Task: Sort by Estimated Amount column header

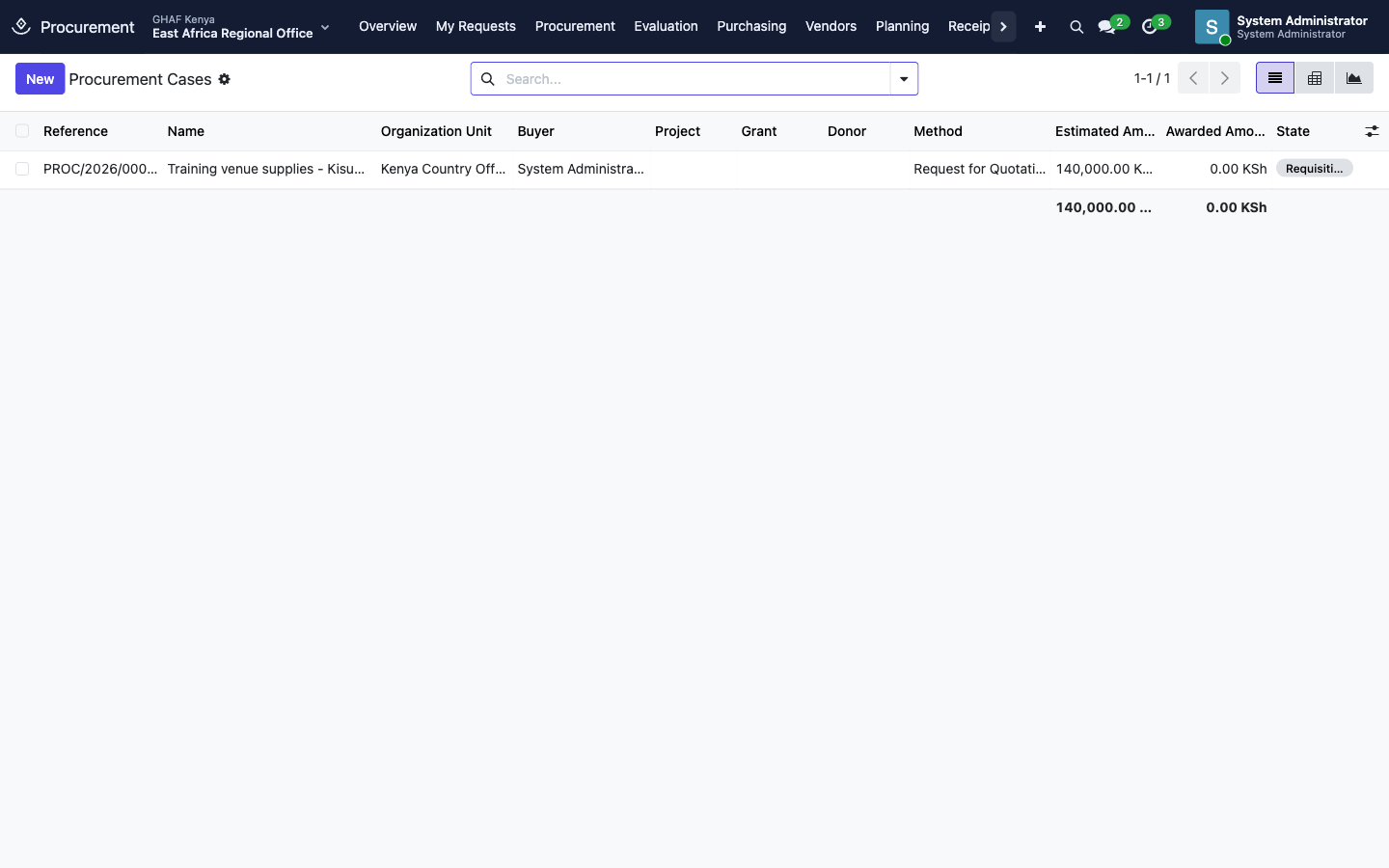Action: point(1104,131)
